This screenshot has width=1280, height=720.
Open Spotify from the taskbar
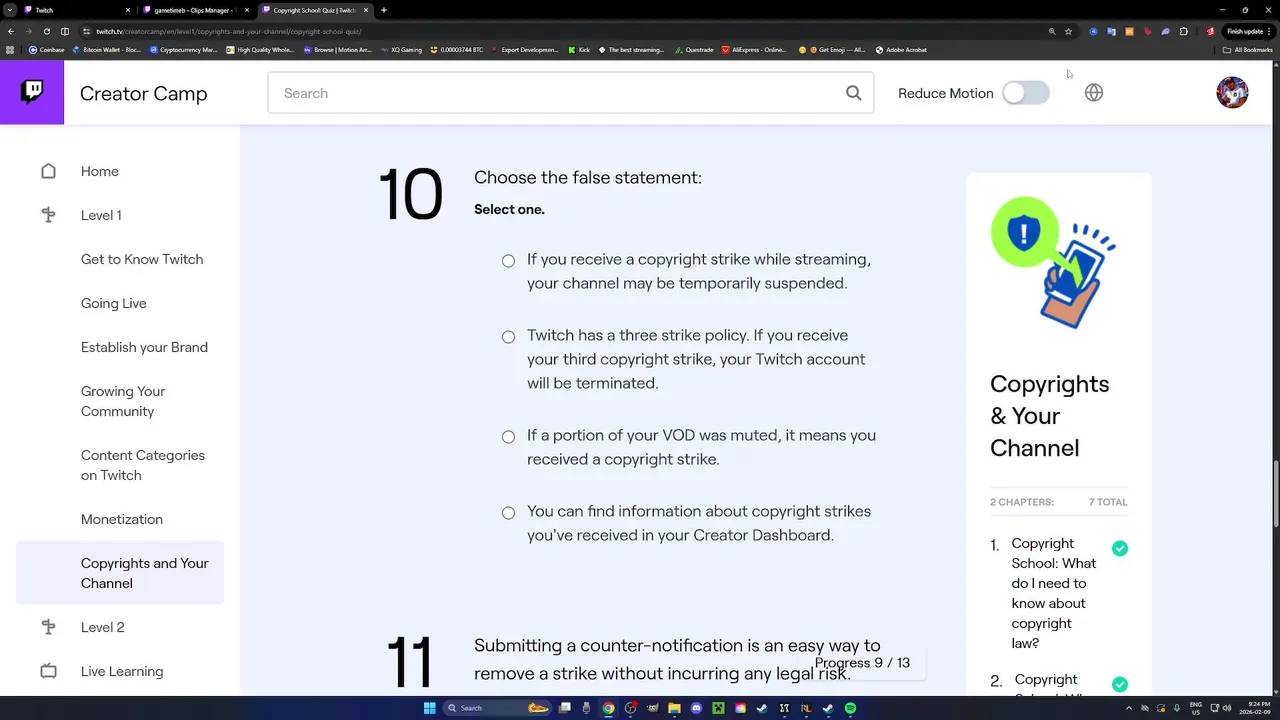(x=850, y=708)
